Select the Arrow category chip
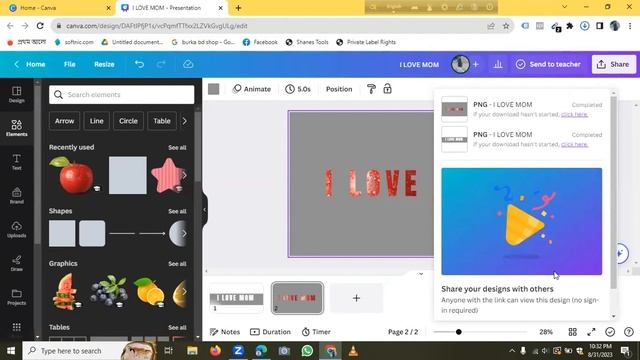 (x=64, y=121)
